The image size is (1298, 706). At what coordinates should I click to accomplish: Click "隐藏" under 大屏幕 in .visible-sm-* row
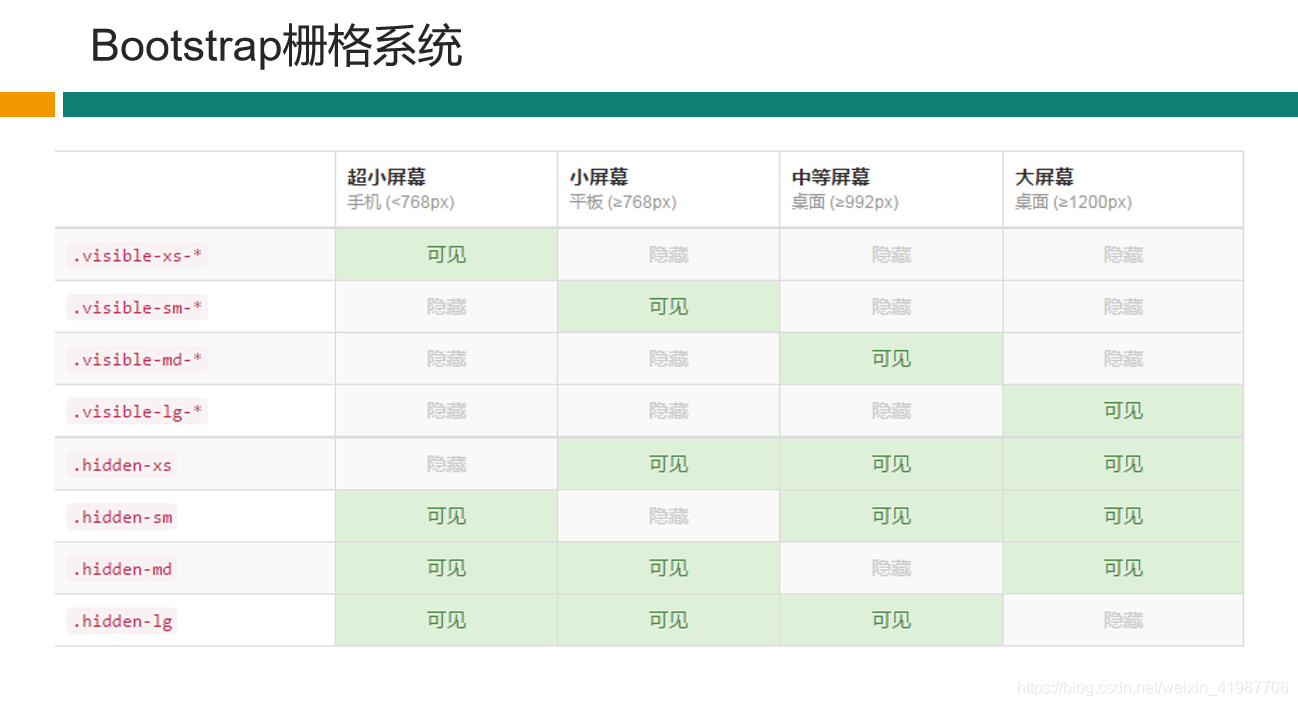tap(1123, 307)
